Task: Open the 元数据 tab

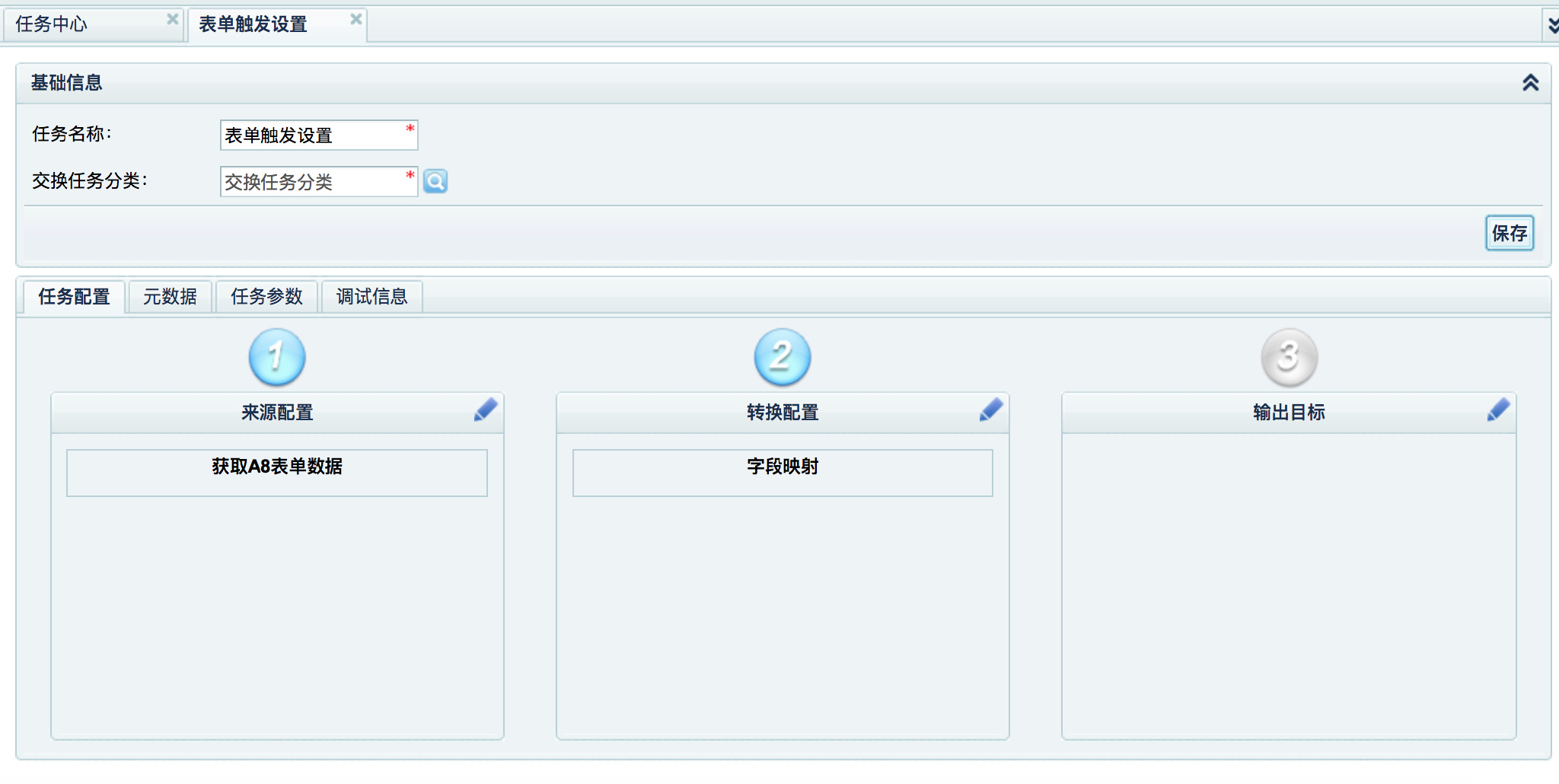Action: (170, 296)
